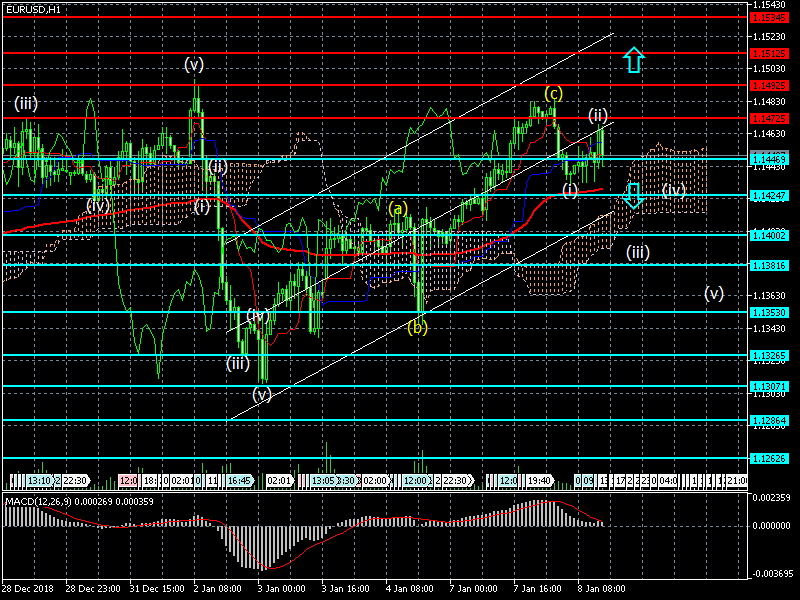Viewport: 800px width, 600px height.
Task: Click the 02:00 news event marker
Action: click(x=375, y=481)
